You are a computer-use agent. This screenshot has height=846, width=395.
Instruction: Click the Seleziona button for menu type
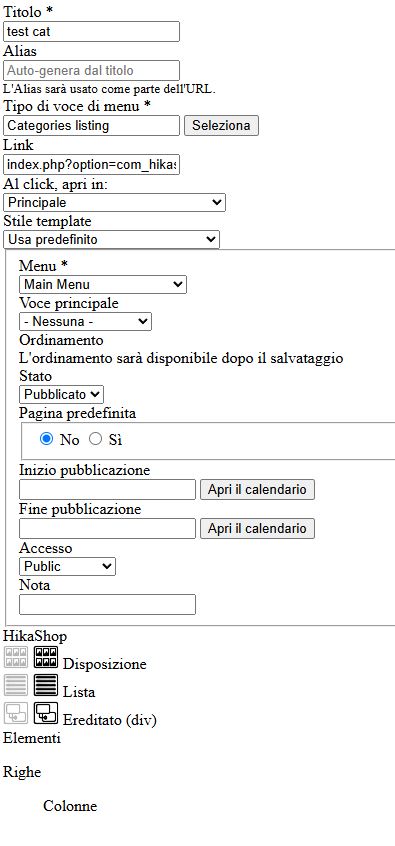(x=221, y=125)
